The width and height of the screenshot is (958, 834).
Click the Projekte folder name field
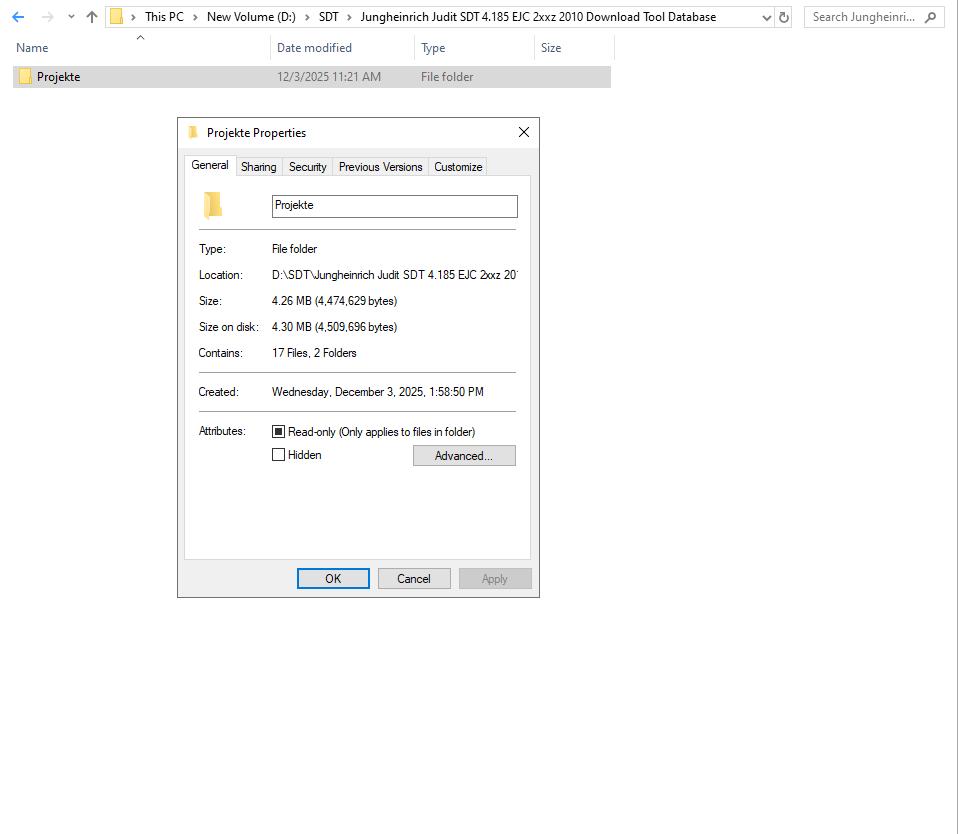point(395,206)
